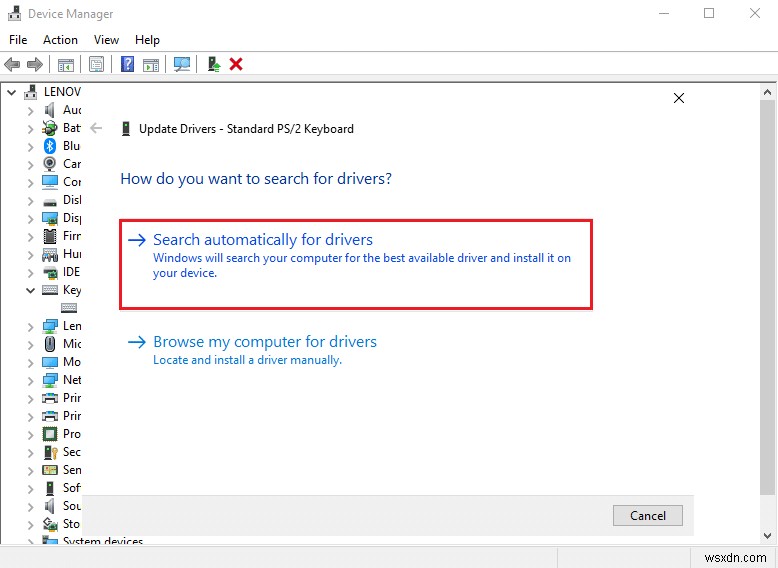Click the toolbar Forward arrow icon
The height and width of the screenshot is (568, 778).
click(35, 64)
